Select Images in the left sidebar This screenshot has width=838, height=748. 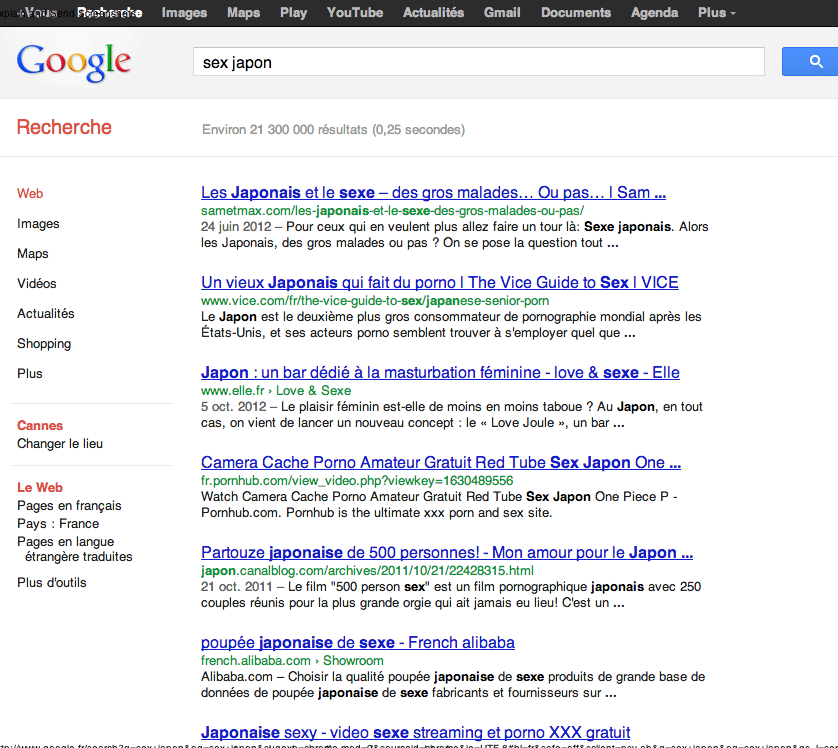click(38, 223)
